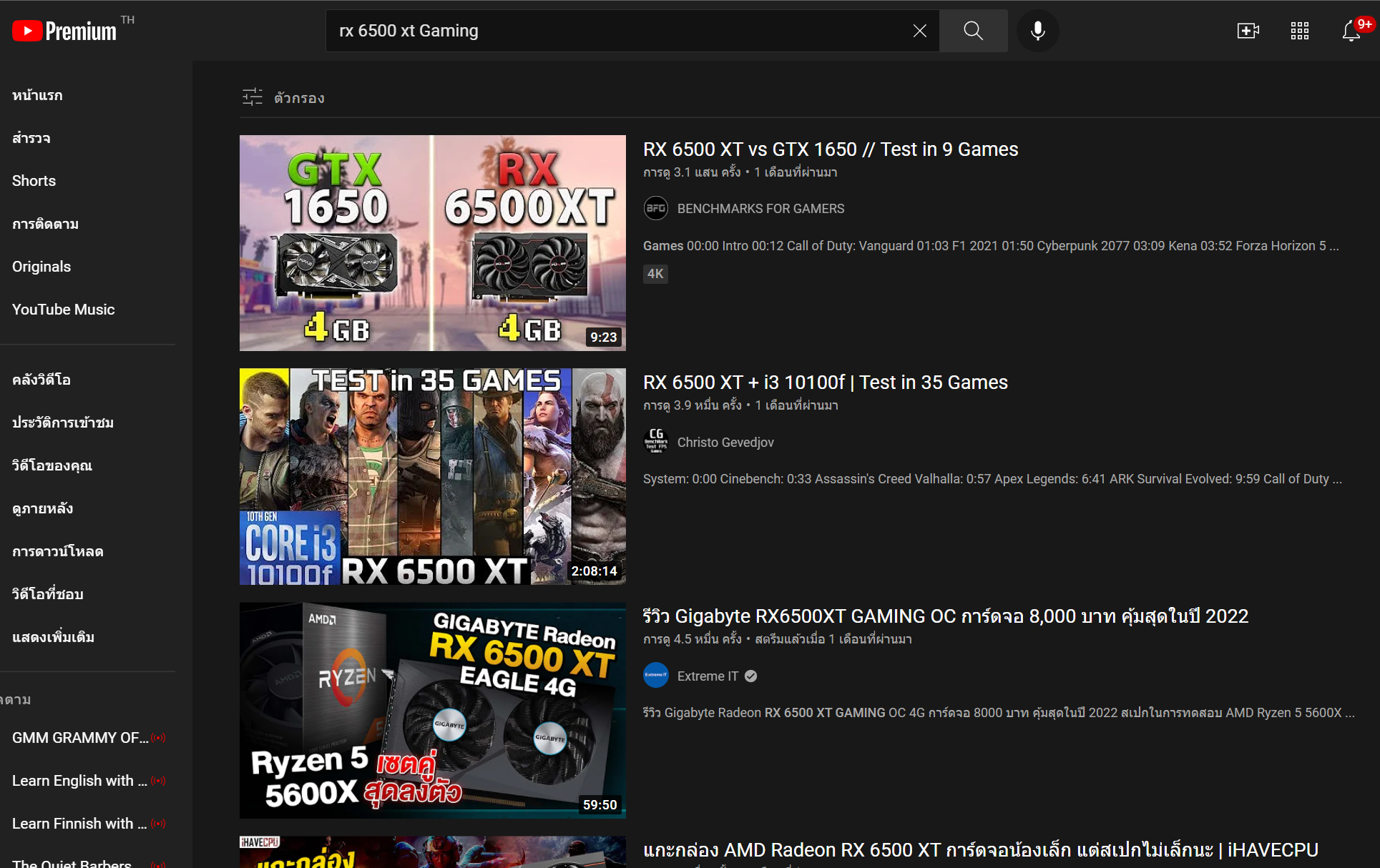Screen dimensions: 1380x868
Task: Click the live indicator beside GMM GRAMMY
Action: 159,738
